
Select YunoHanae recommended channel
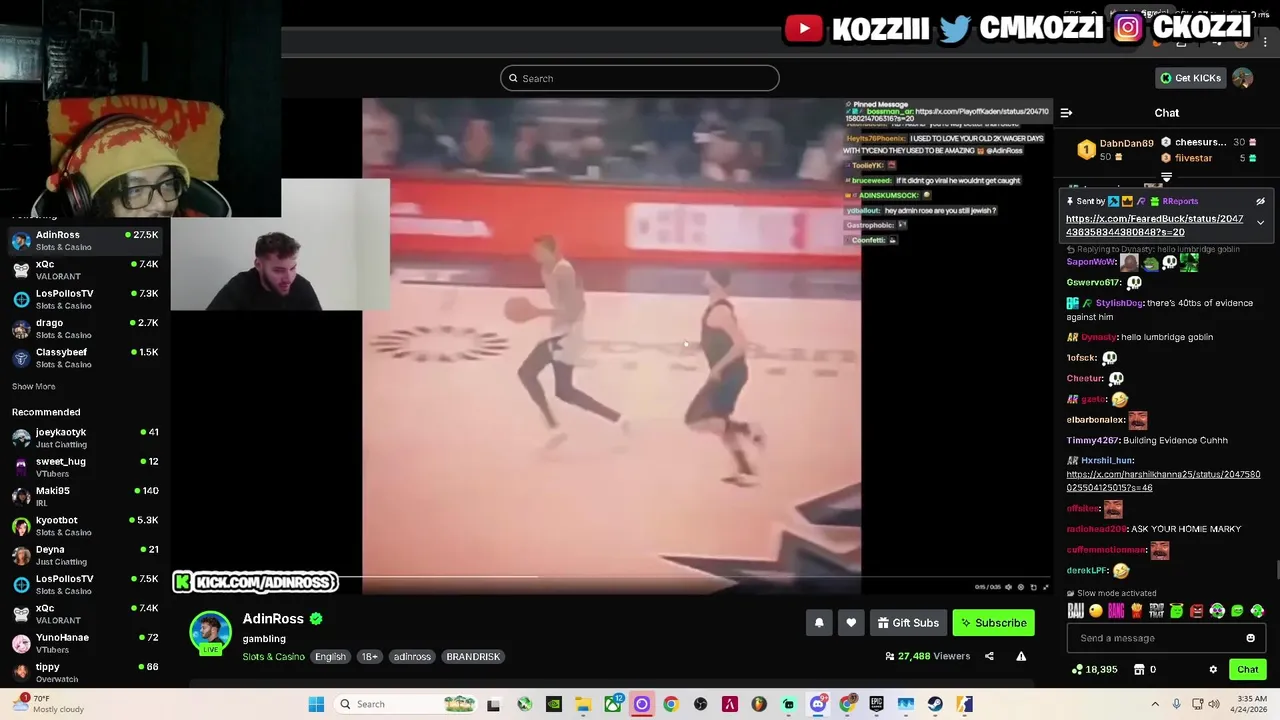(85, 643)
